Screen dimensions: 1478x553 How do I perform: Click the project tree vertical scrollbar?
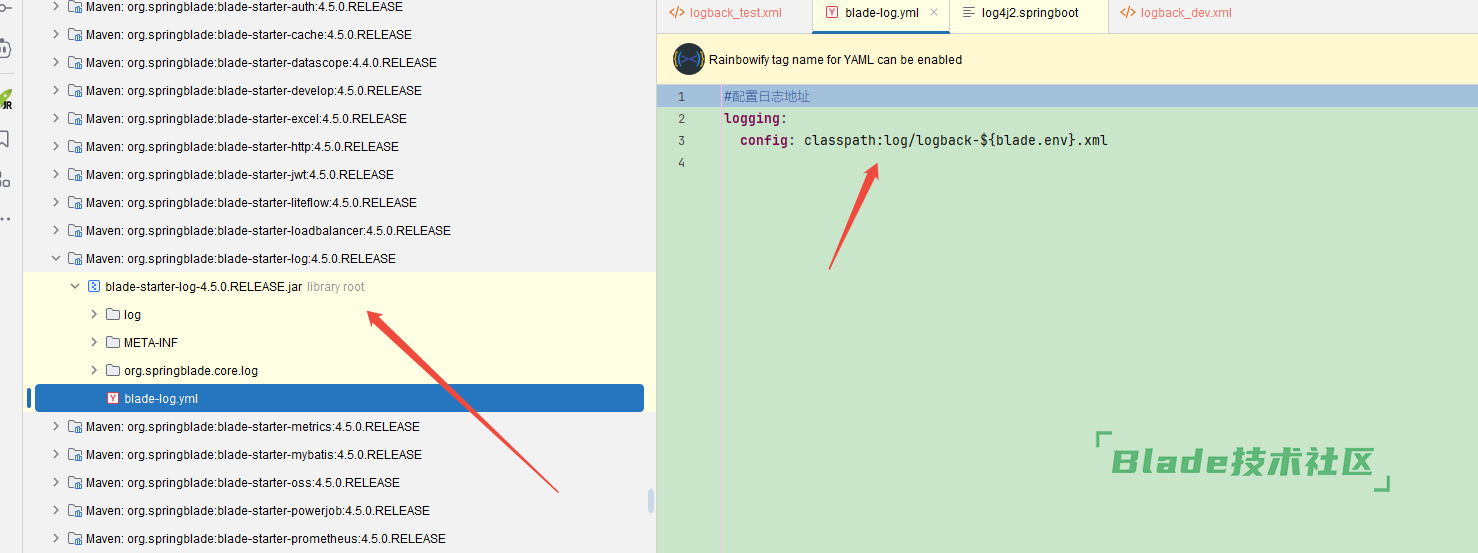(x=651, y=500)
